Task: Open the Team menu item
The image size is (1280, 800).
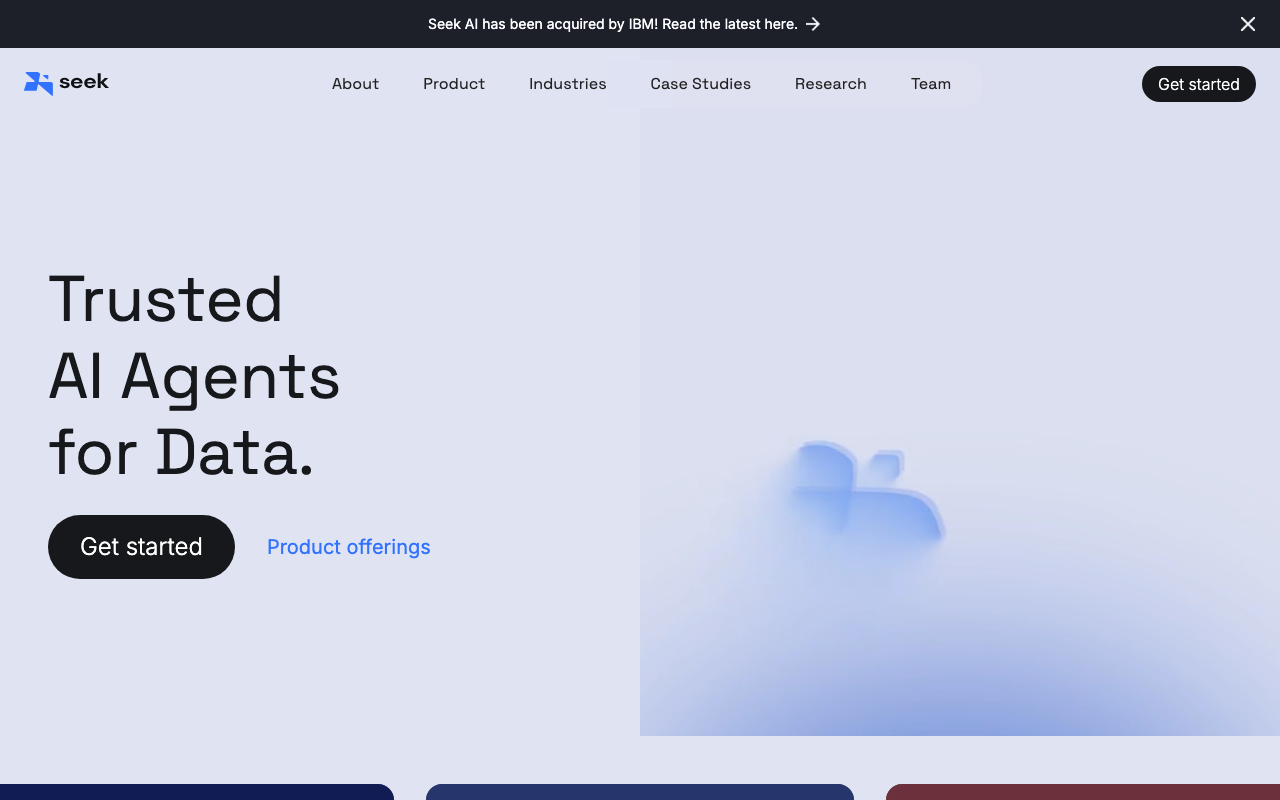Action: (931, 84)
